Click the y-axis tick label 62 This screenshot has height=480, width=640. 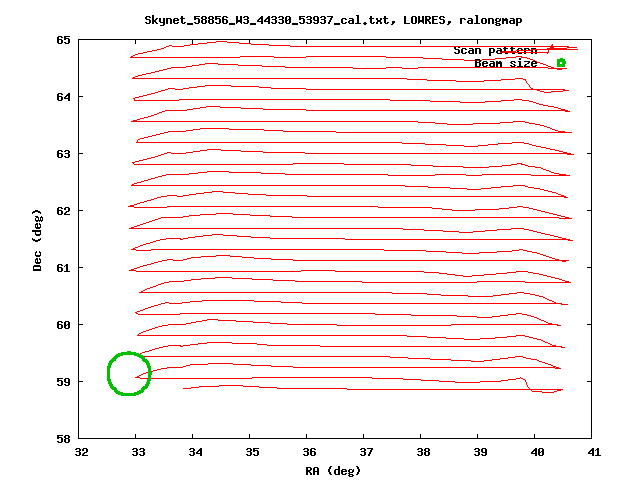[63, 211]
